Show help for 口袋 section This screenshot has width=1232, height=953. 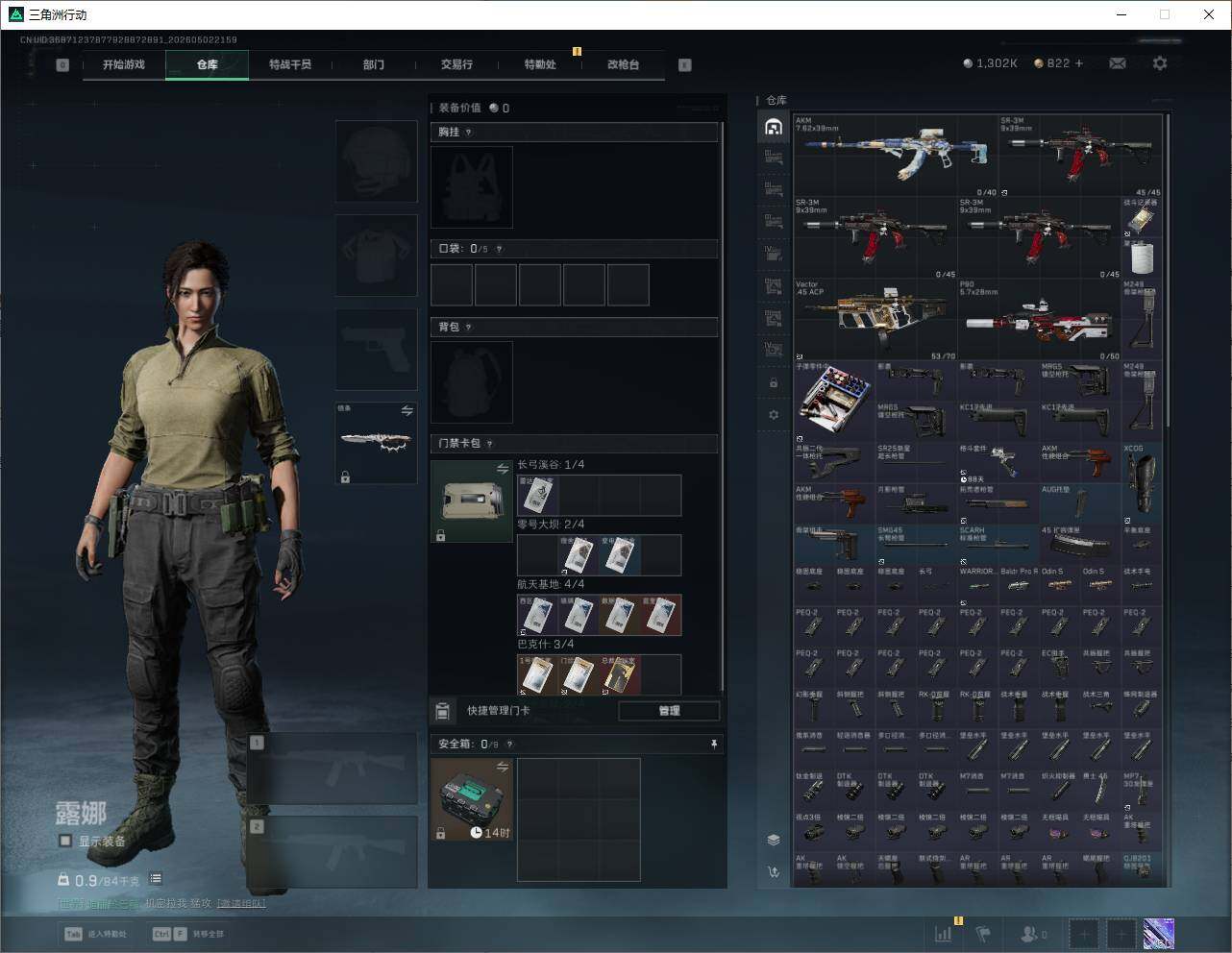[499, 249]
